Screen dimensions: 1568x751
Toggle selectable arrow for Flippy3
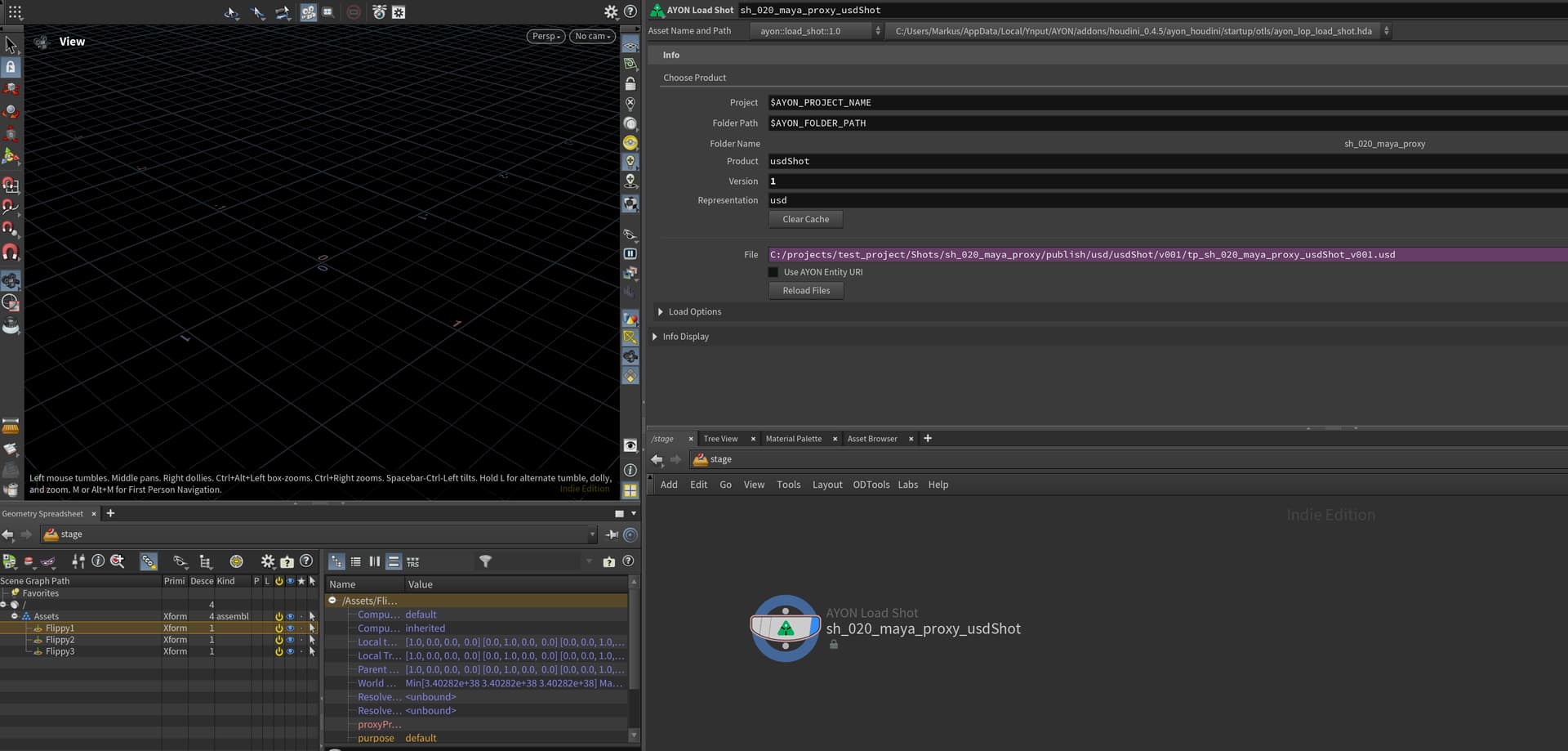(x=312, y=651)
